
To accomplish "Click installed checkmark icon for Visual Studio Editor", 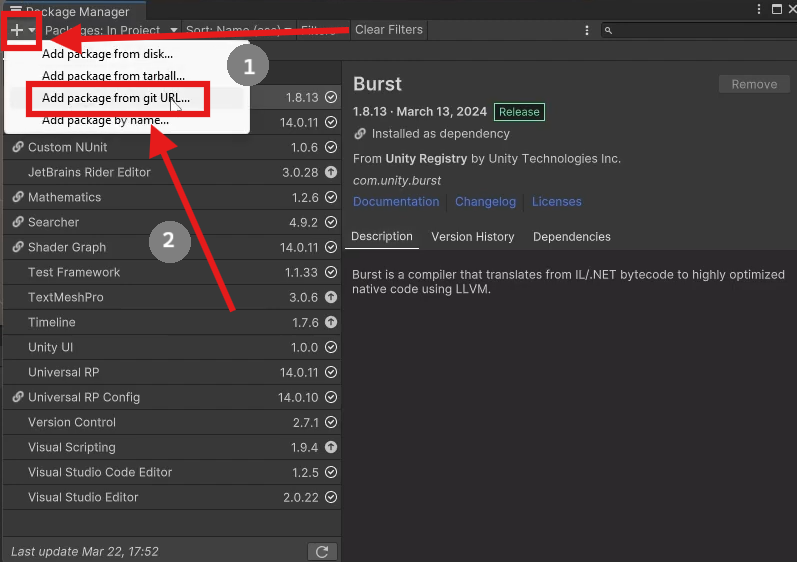I will click(331, 497).
